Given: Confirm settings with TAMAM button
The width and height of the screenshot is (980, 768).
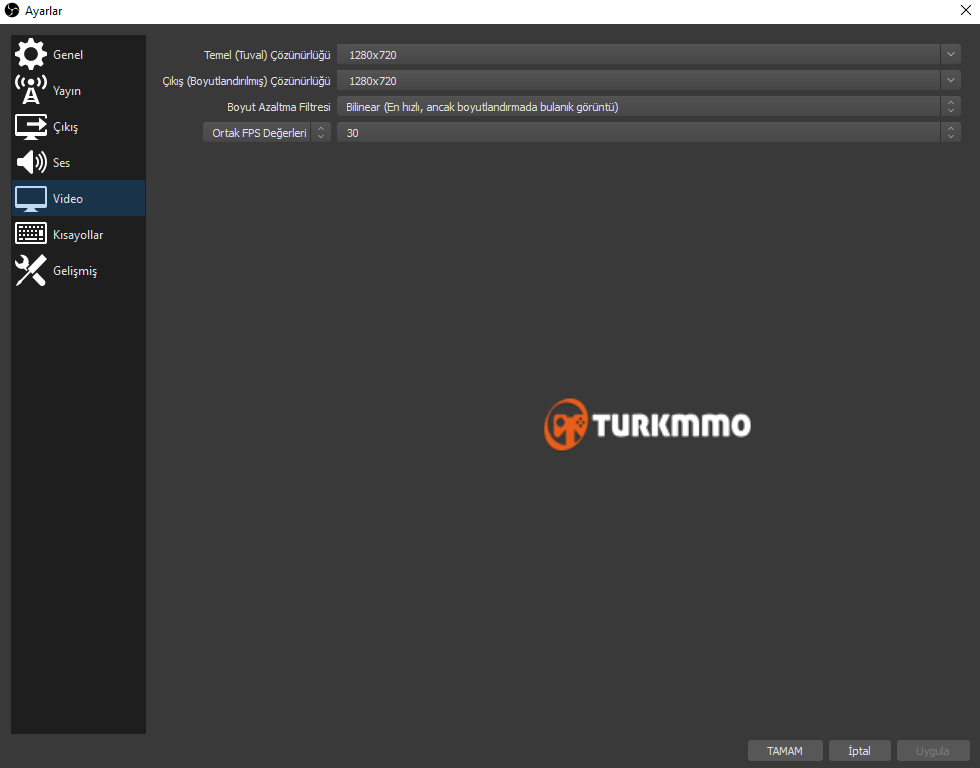Looking at the screenshot, I should point(785,751).
